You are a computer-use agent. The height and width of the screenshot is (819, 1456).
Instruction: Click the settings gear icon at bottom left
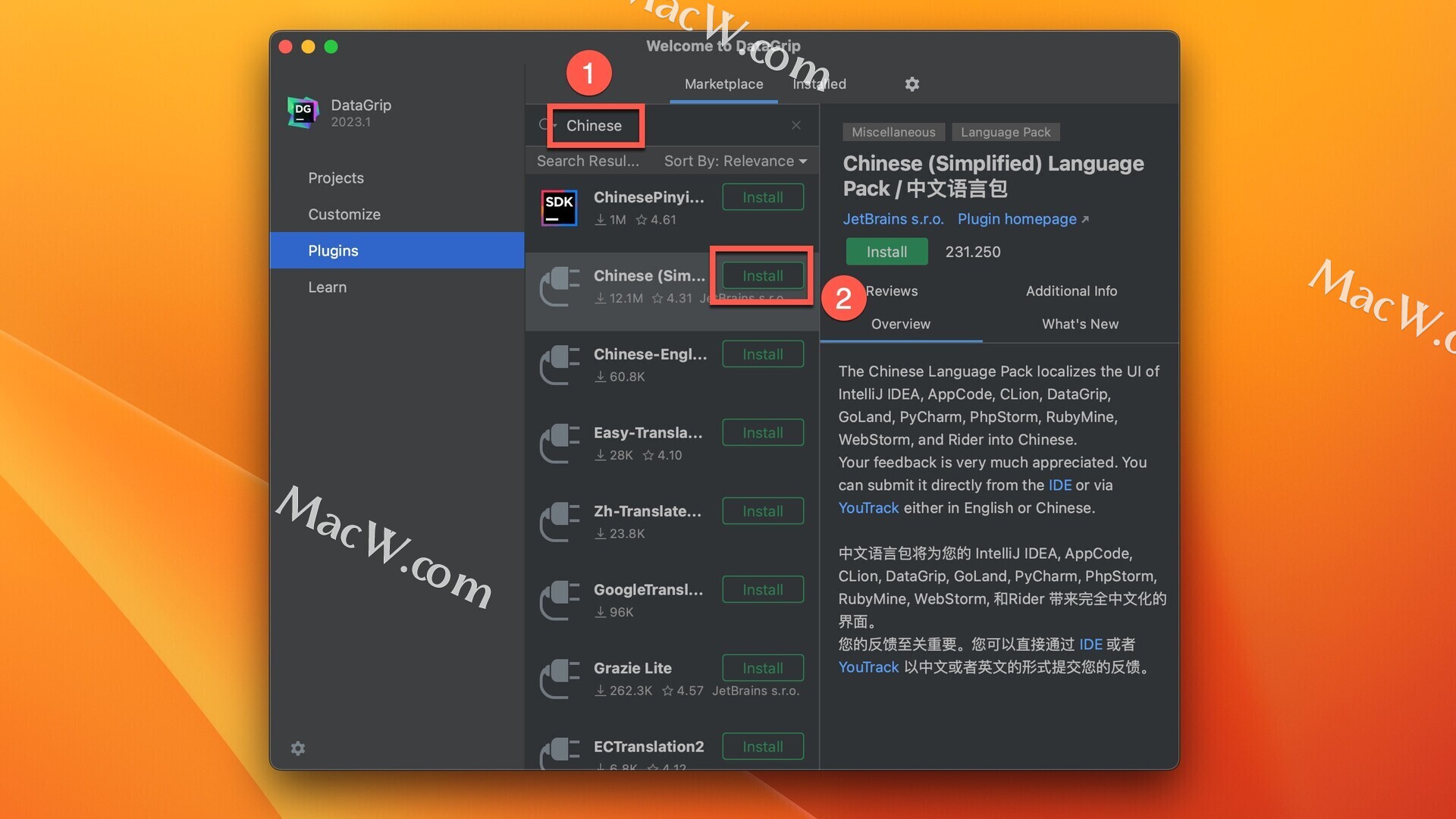(297, 748)
